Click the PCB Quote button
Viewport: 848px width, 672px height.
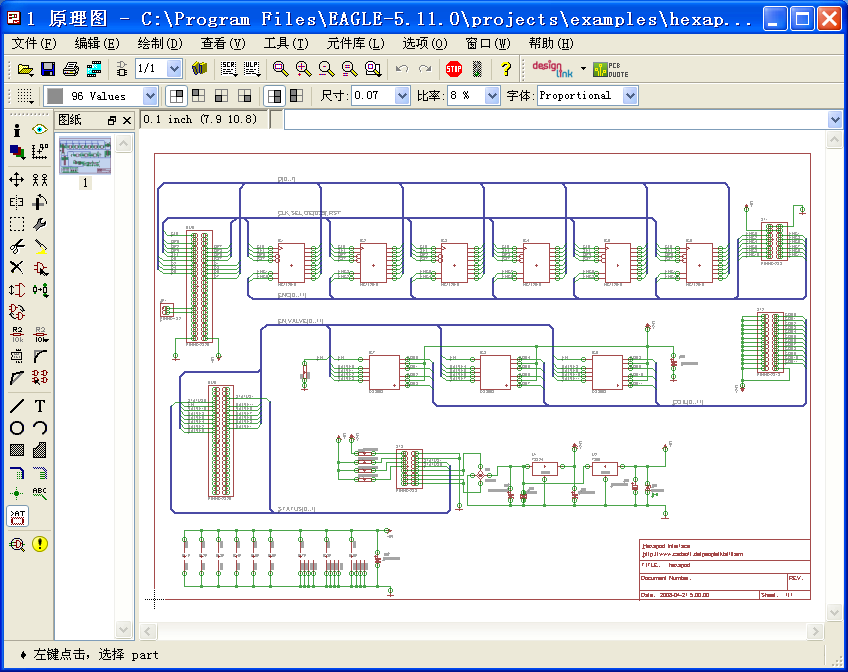[611, 69]
